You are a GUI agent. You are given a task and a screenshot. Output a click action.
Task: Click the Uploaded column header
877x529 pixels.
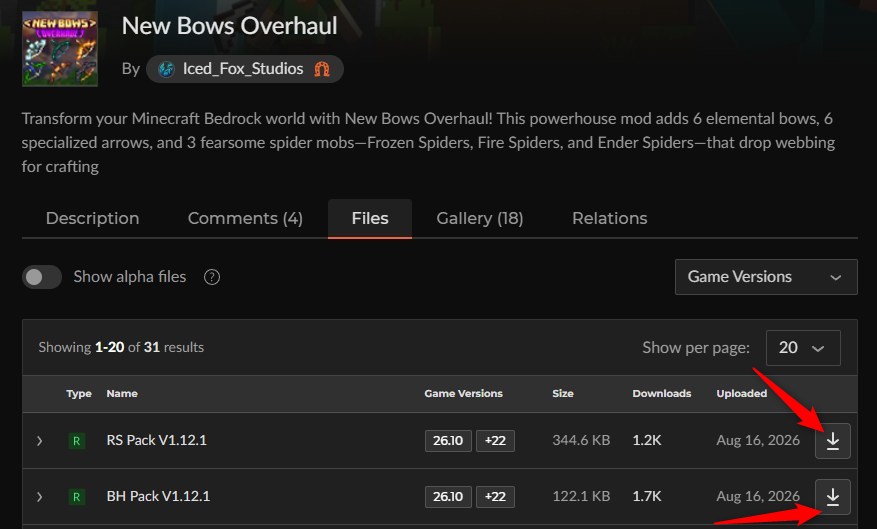(x=742, y=394)
